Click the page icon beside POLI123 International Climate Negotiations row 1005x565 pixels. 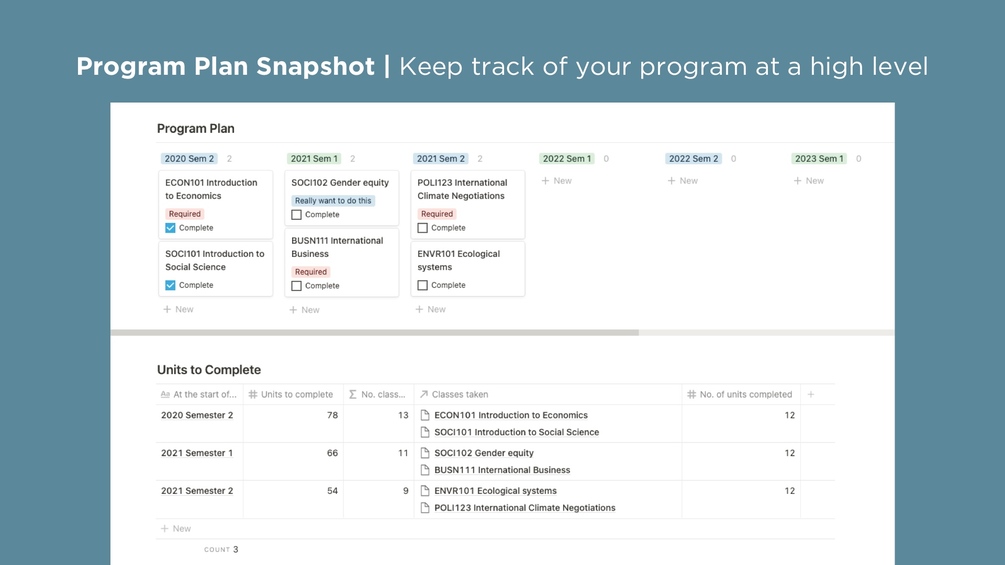click(425, 508)
